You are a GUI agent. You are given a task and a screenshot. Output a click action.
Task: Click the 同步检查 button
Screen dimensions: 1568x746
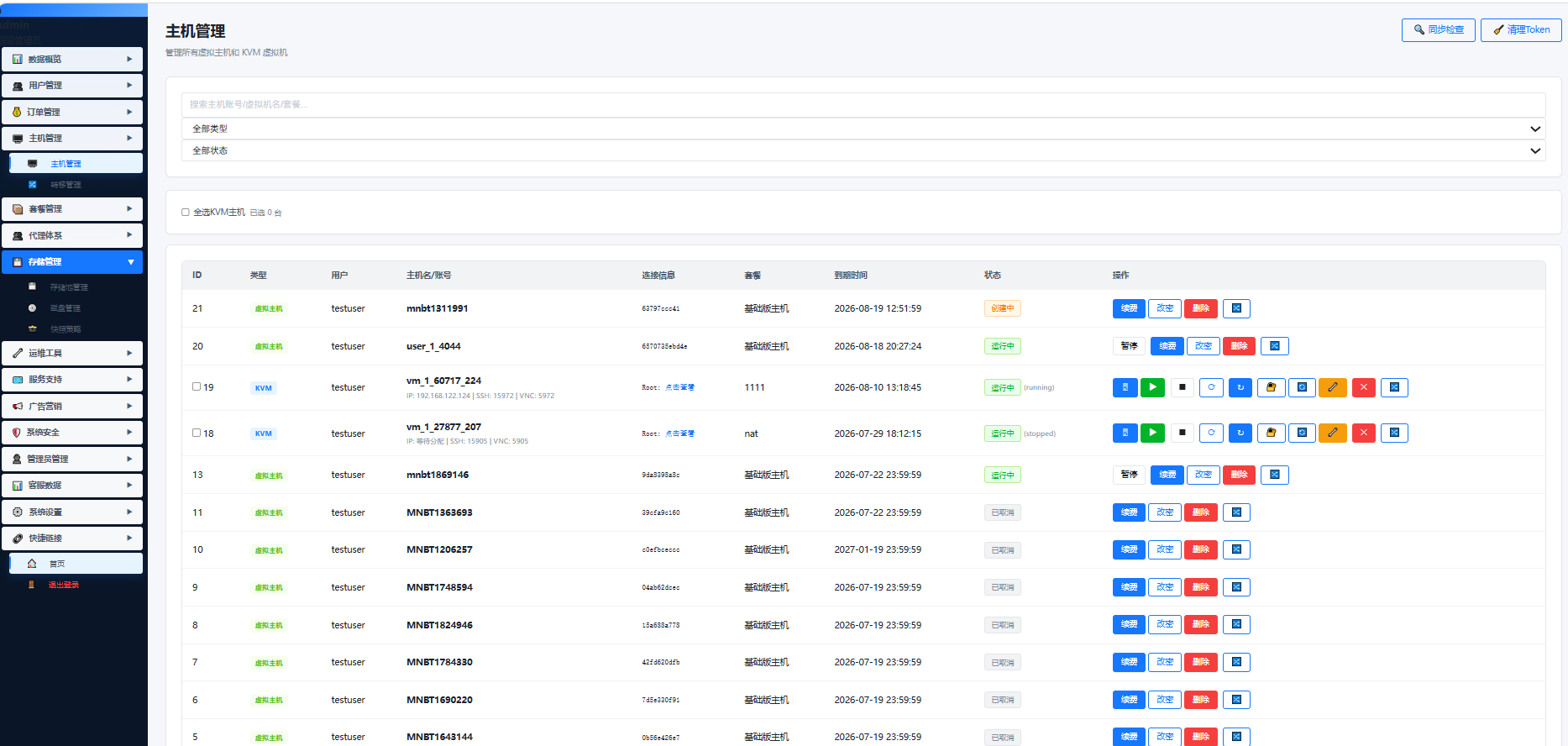tap(1438, 29)
